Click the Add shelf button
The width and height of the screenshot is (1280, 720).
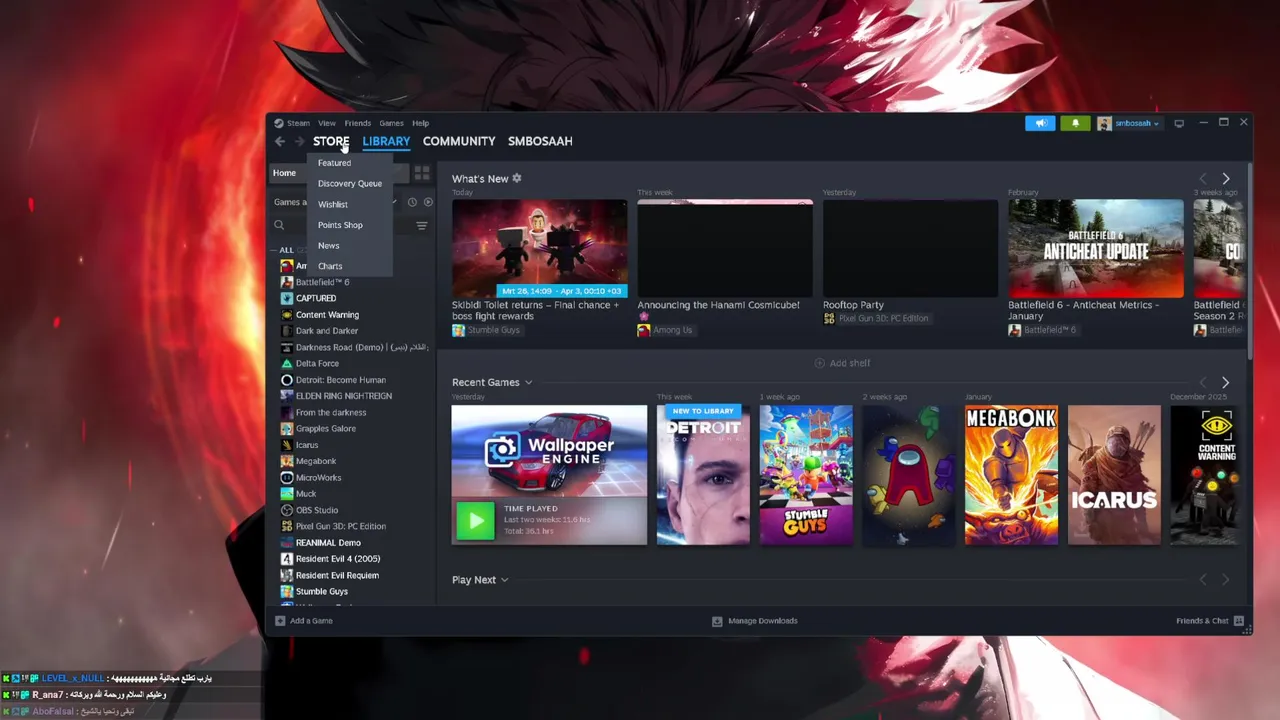coord(842,363)
